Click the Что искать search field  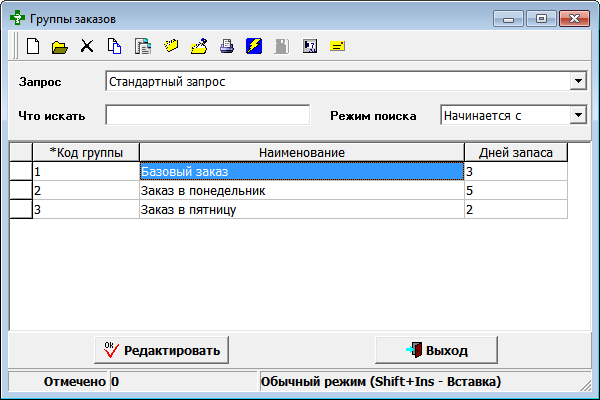[x=207, y=115]
